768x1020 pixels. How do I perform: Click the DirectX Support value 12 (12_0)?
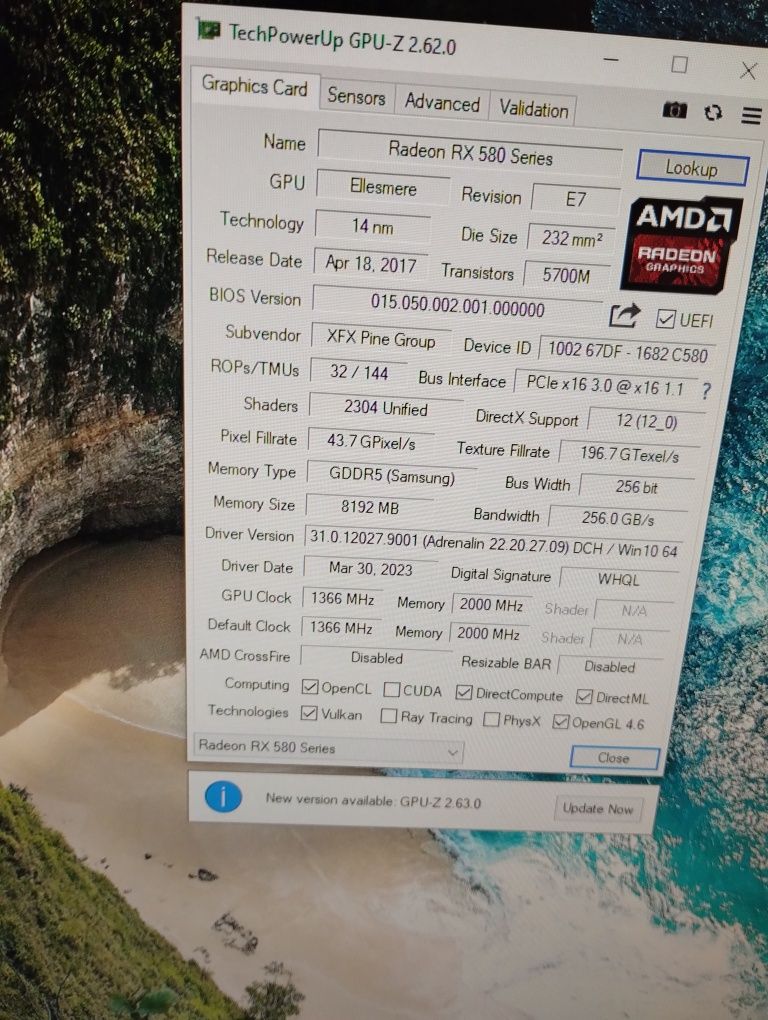[x=647, y=422]
